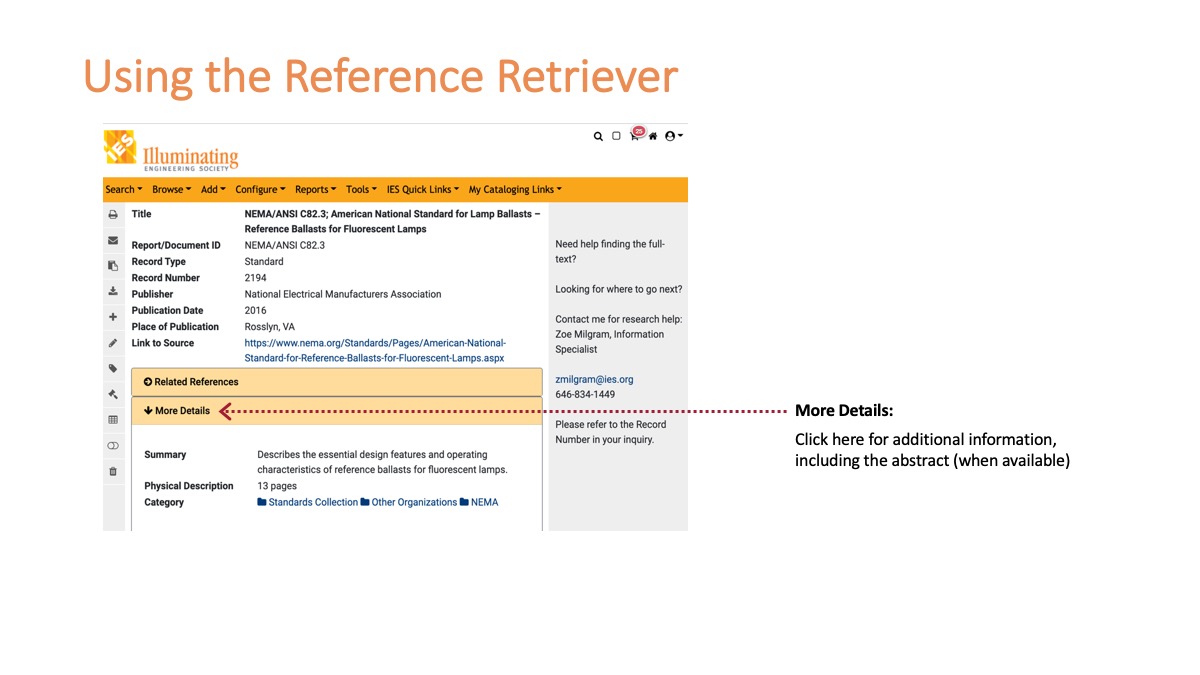The image size is (1200, 675).
Task: Select the place of publication Rosslyn, VA
Action: pyautogui.click(x=271, y=327)
